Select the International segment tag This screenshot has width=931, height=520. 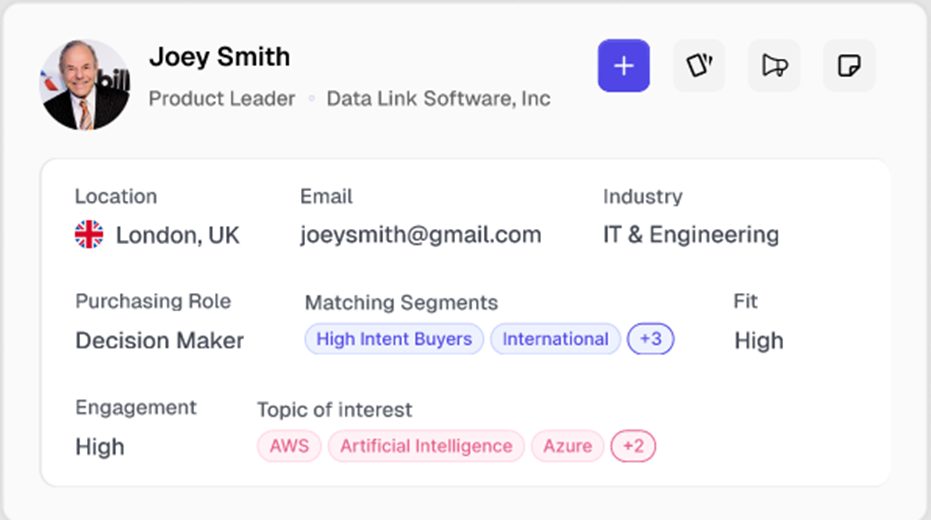click(555, 339)
